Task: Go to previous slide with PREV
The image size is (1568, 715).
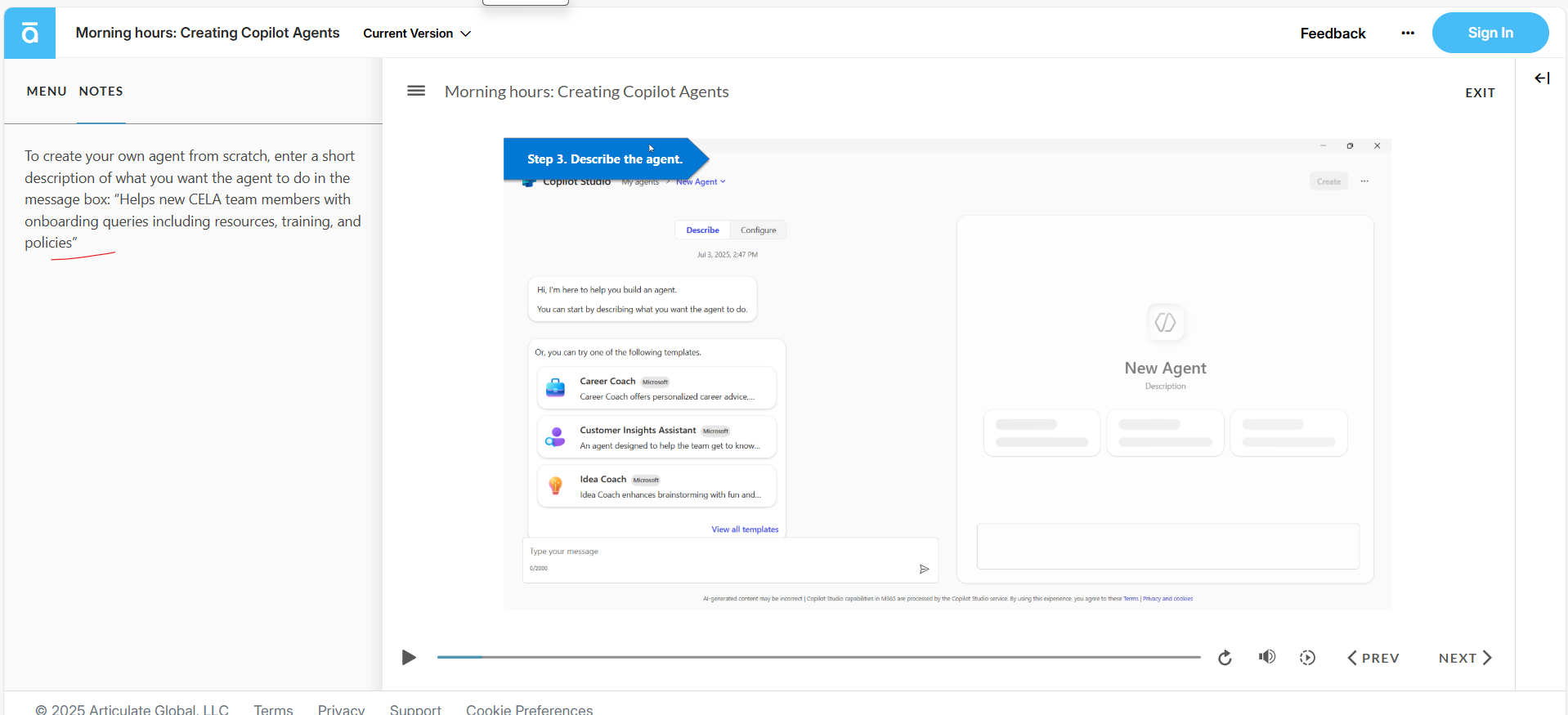Action: 1373,658
